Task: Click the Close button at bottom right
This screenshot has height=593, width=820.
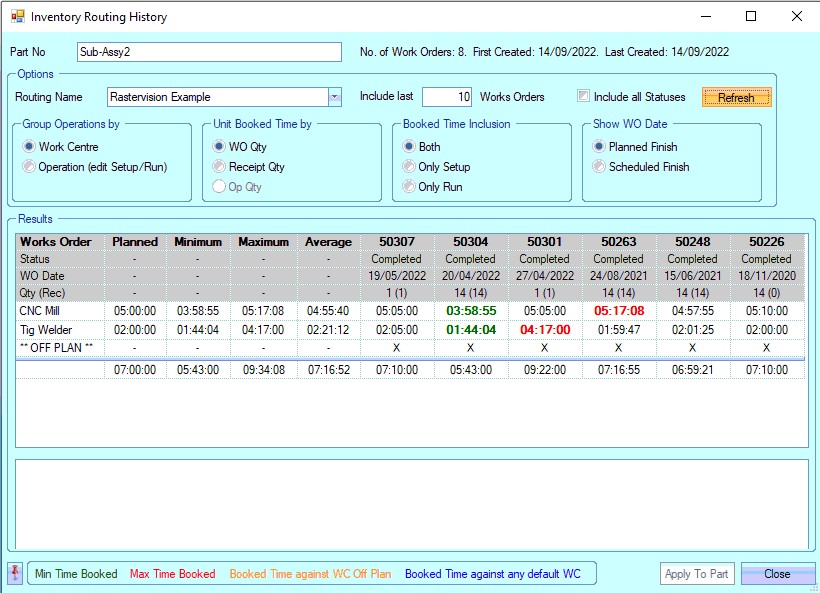Action: coord(777,574)
